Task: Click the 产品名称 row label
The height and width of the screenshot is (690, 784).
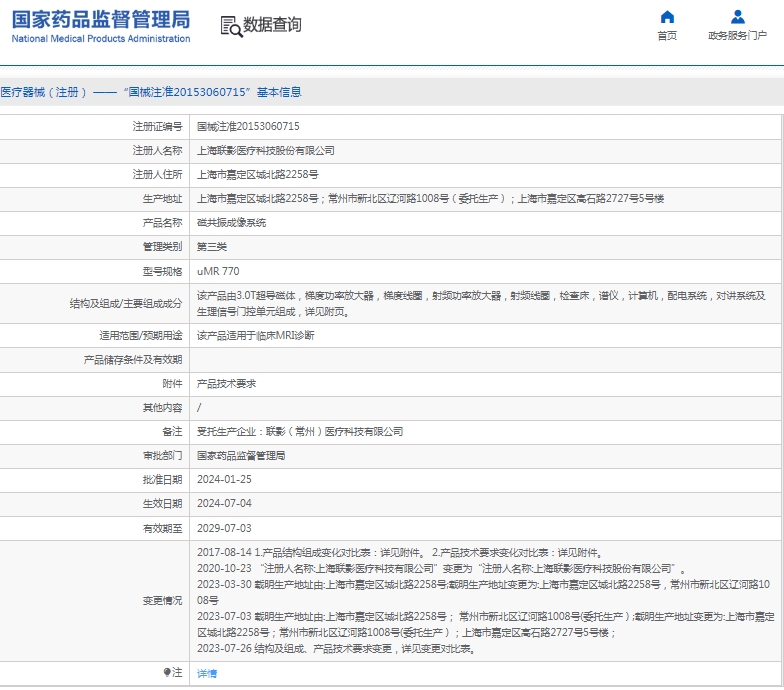Action: coord(162,222)
